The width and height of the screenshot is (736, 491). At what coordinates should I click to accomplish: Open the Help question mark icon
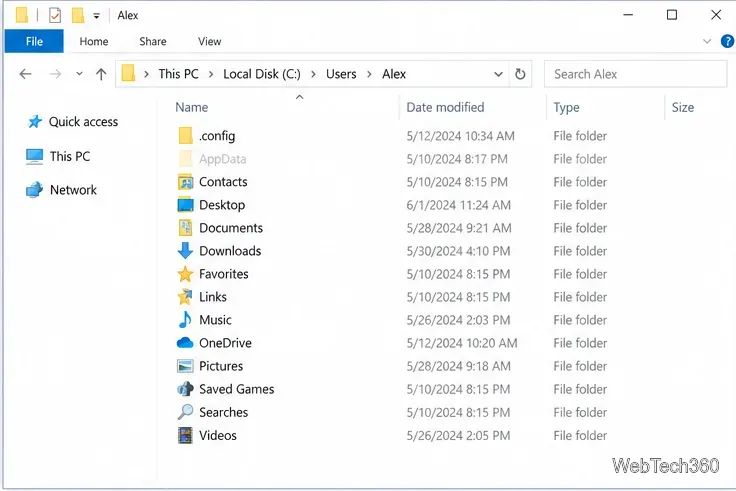[727, 41]
